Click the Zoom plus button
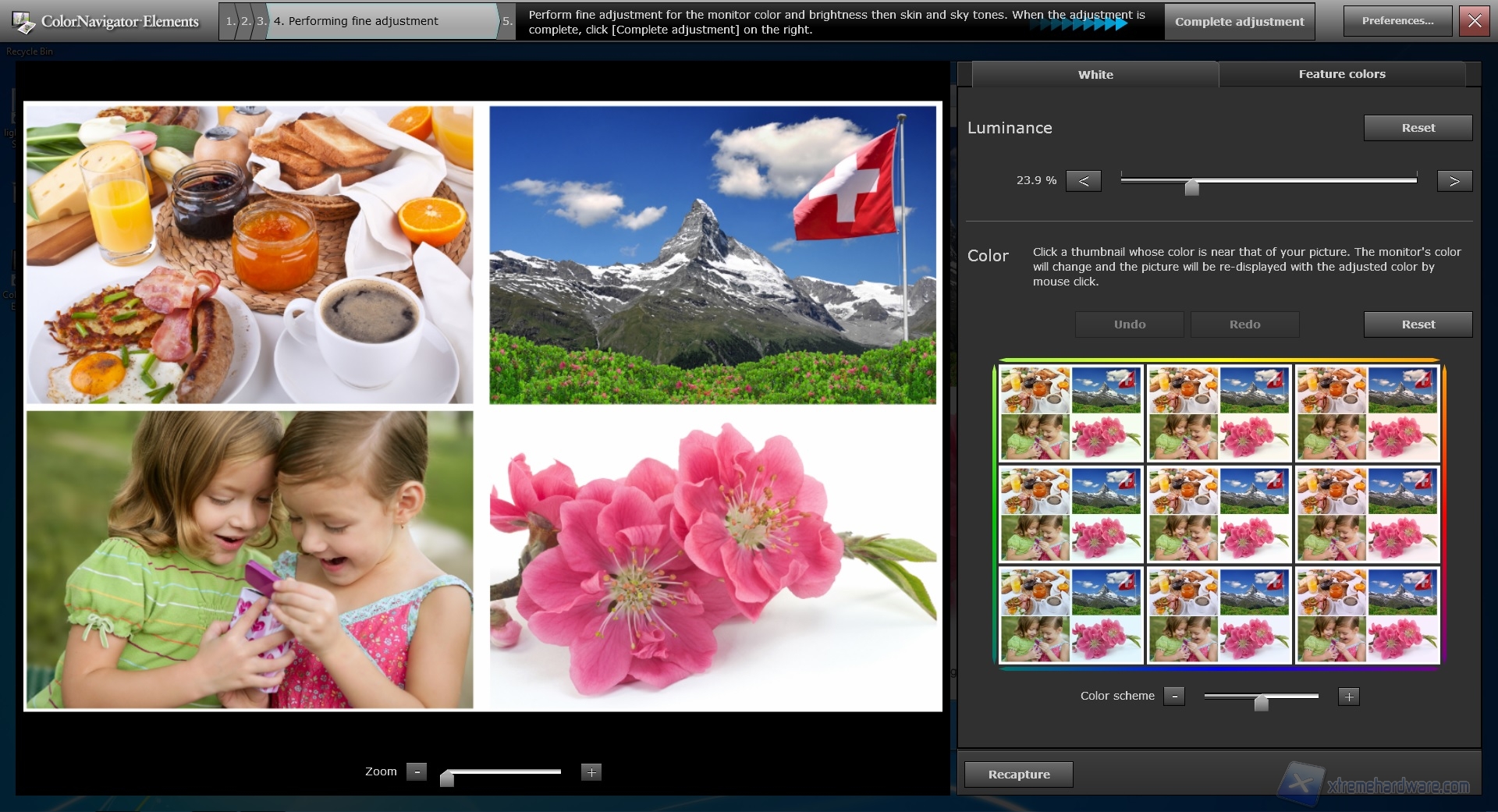Viewport: 1498px width, 812px height. tap(591, 771)
